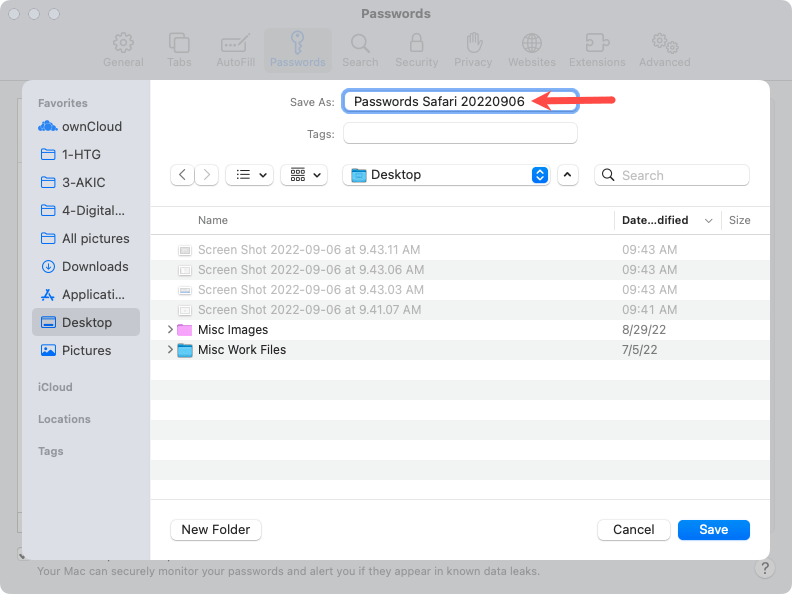Click the Cancel button
Image resolution: width=792 pixels, height=594 pixels.
pyautogui.click(x=633, y=530)
